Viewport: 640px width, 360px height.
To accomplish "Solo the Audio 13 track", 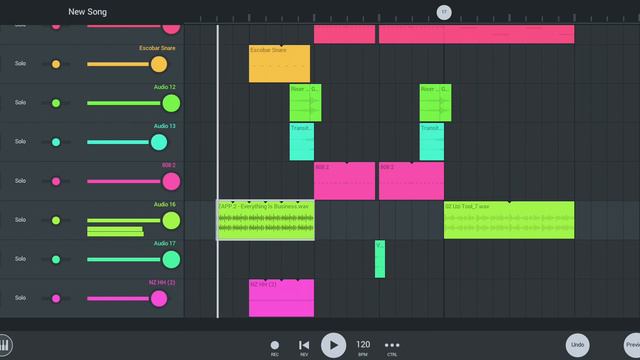I will pos(20,142).
